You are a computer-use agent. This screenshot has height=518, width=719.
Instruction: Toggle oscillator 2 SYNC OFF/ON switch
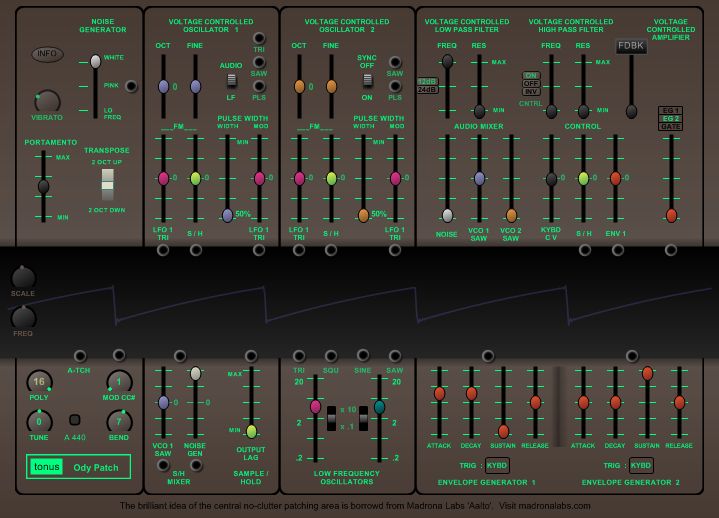367,80
